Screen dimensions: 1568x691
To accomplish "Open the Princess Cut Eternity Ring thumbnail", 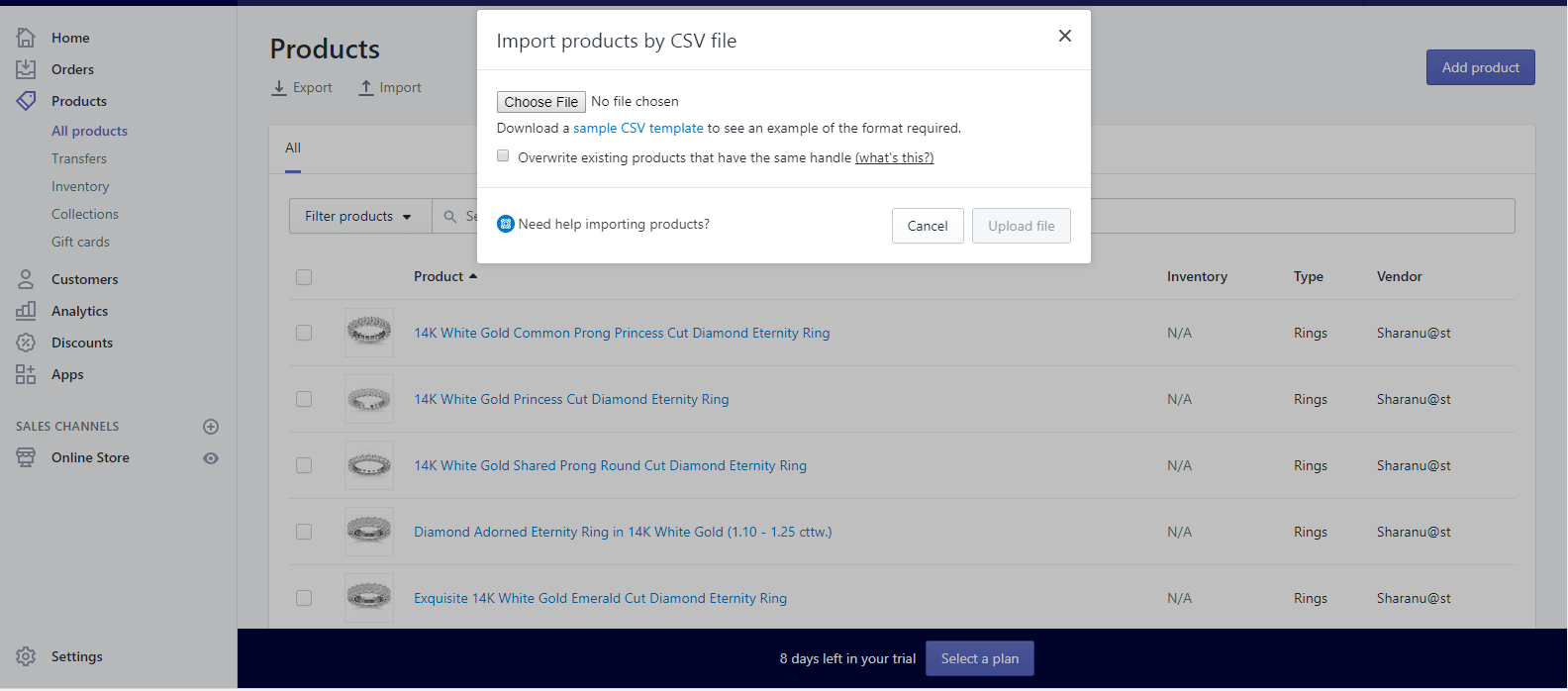I will 369,399.
